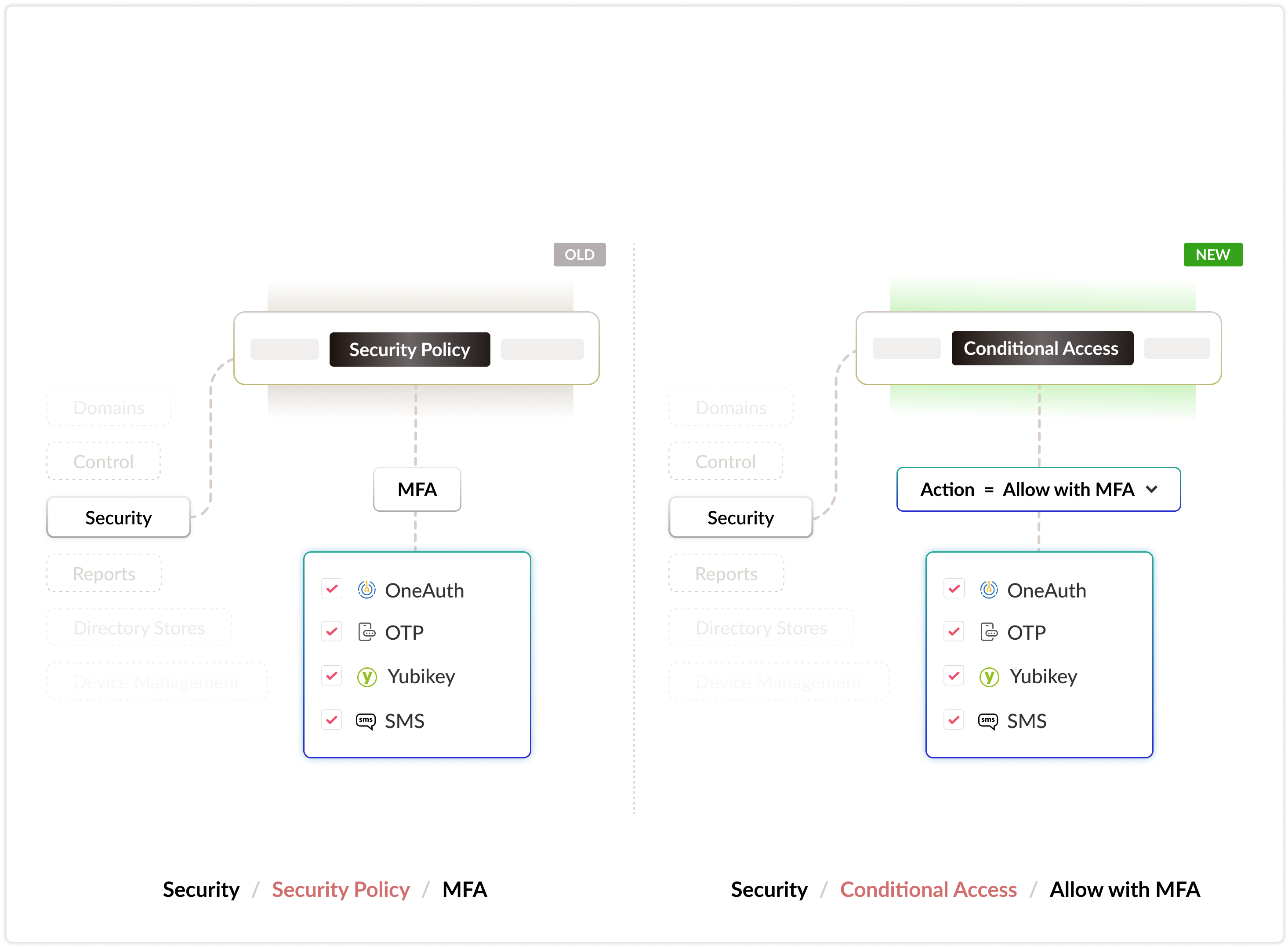This screenshot has width=1288, height=947.
Task: Click the SMS bubble icon in the new panel
Action: coord(988,721)
